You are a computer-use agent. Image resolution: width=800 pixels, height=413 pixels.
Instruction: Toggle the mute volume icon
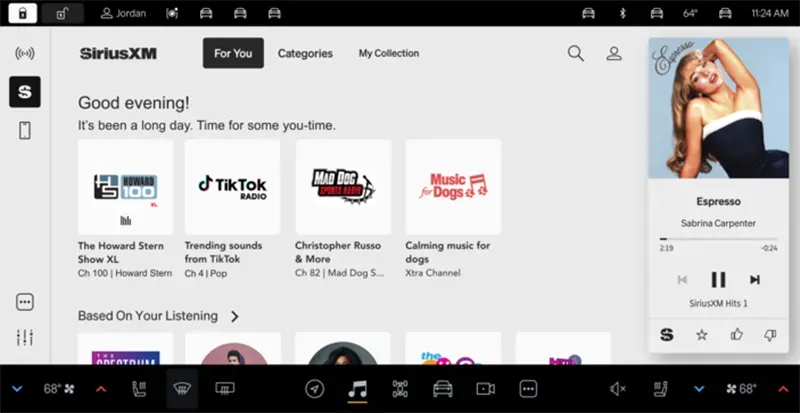pyautogui.click(x=618, y=389)
